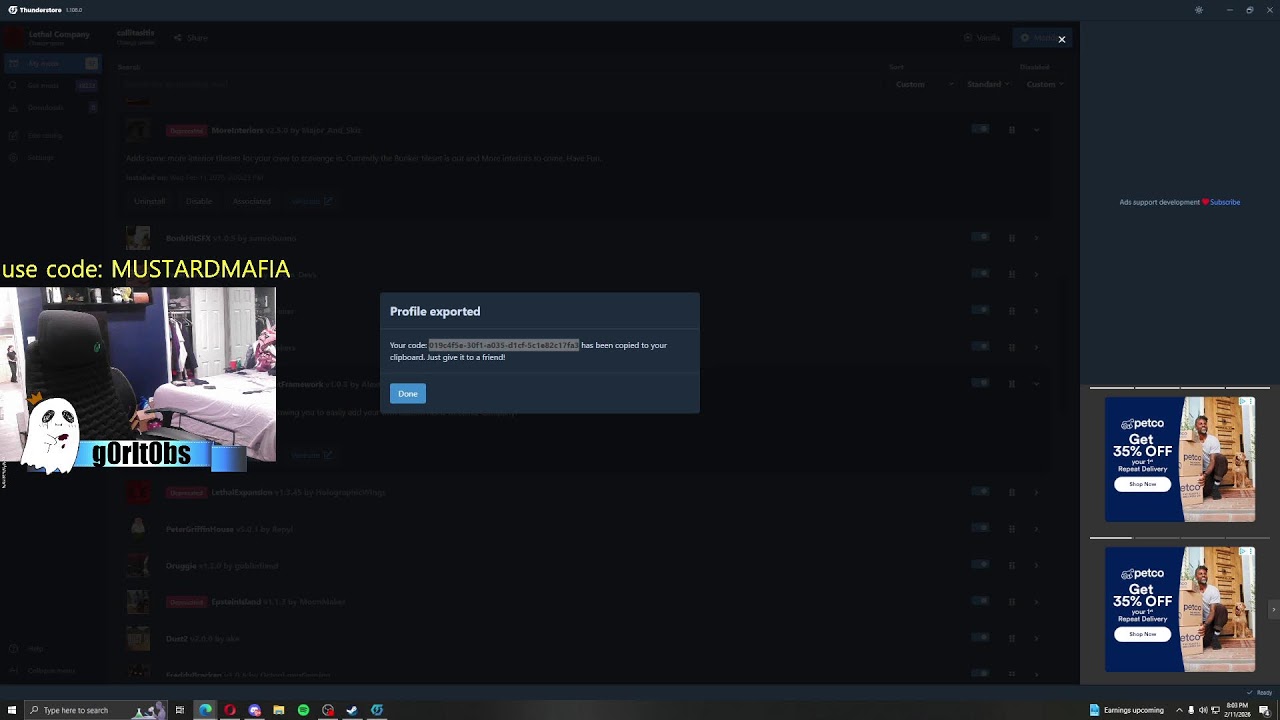Open the MoreInteriors Website link
The height and width of the screenshot is (720, 1280).
(x=311, y=201)
